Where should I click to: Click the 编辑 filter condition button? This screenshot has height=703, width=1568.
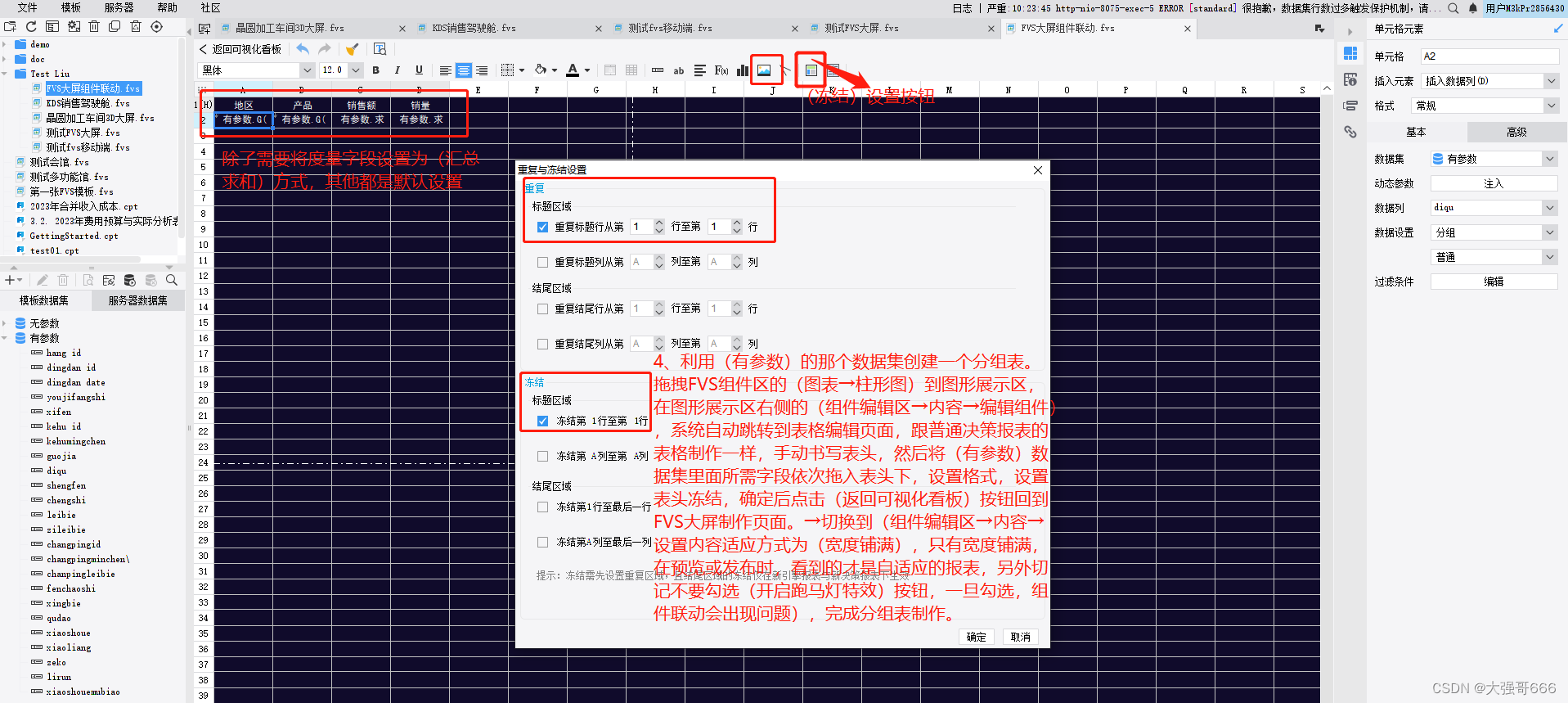point(1494,282)
